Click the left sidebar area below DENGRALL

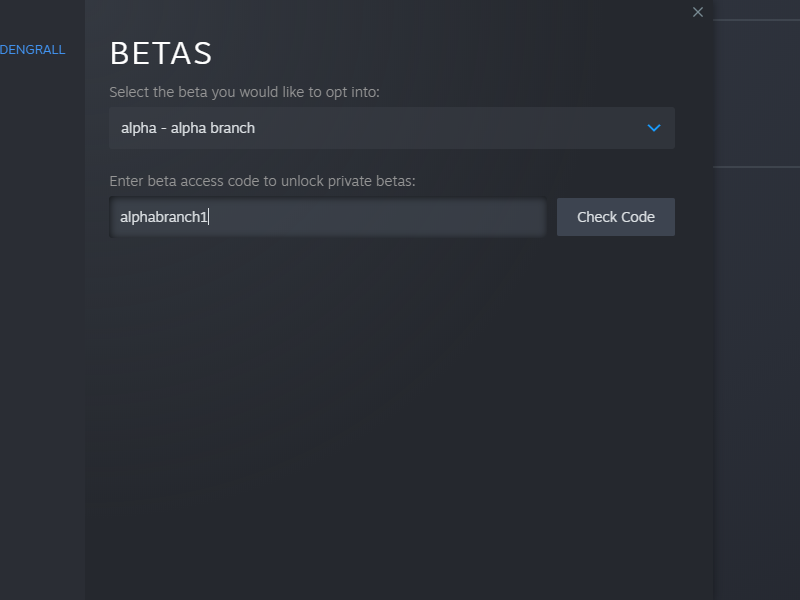point(42,300)
